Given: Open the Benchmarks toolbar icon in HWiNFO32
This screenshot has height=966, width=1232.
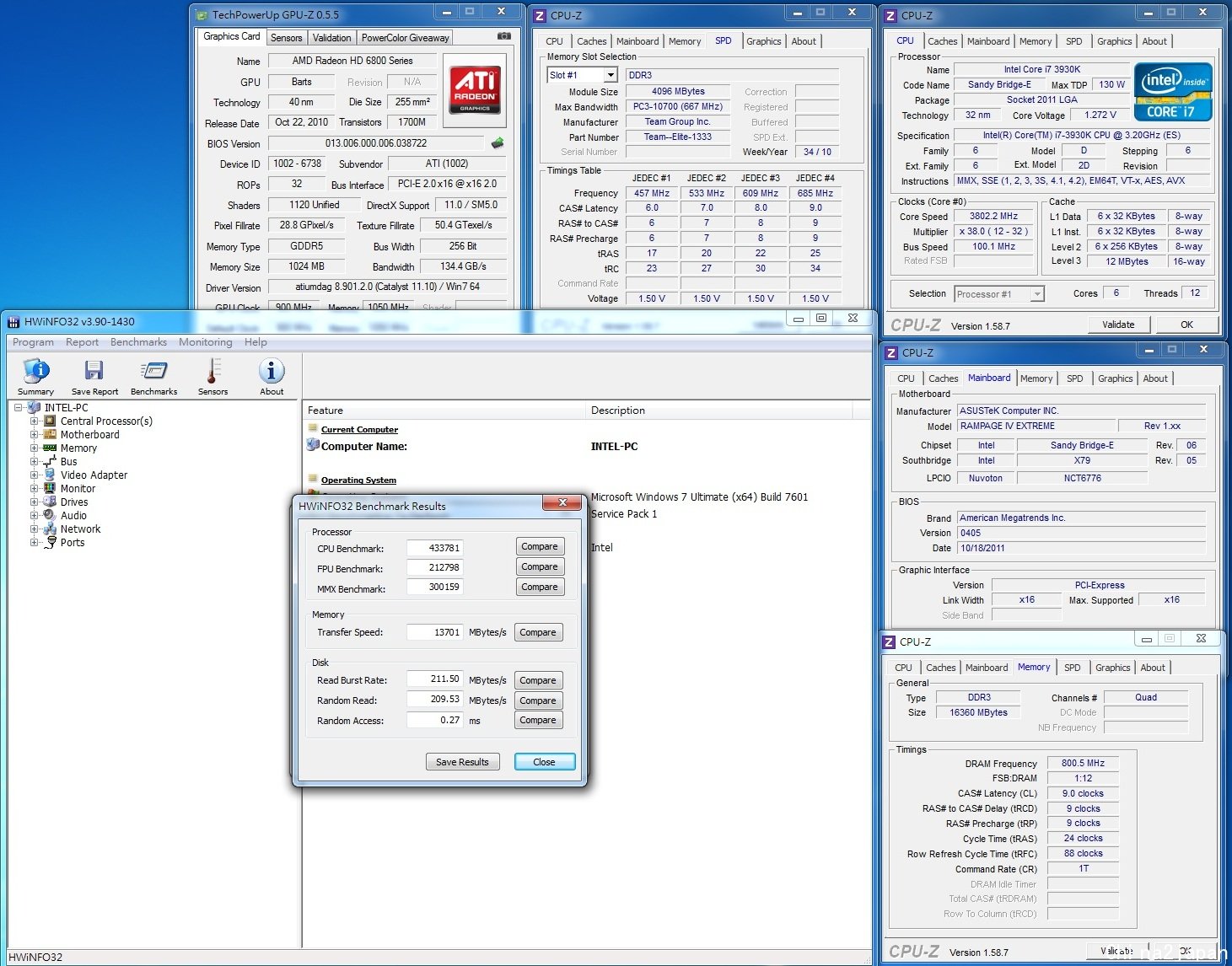Looking at the screenshot, I should (153, 372).
